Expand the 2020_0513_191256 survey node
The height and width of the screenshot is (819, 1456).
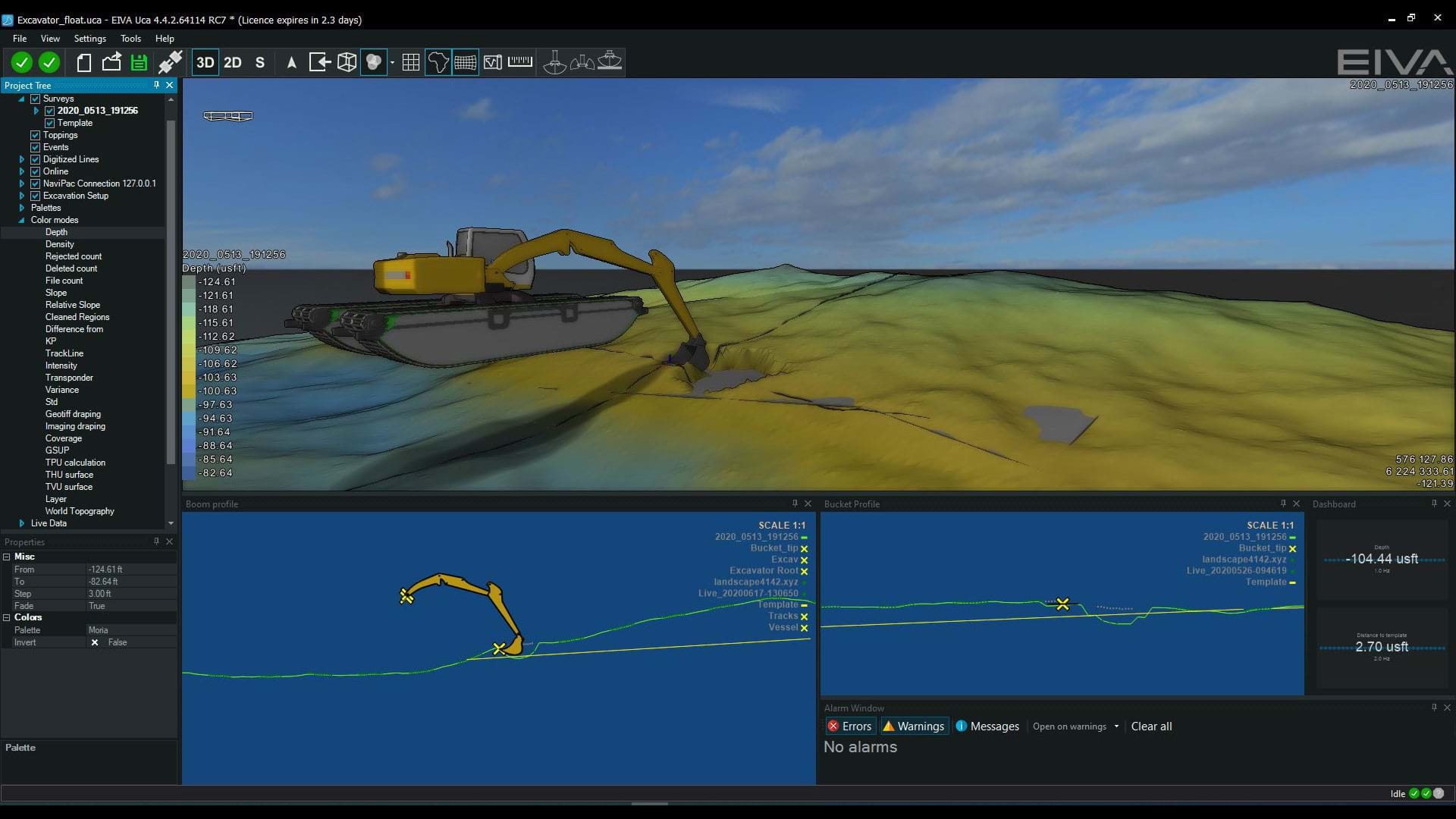click(36, 111)
